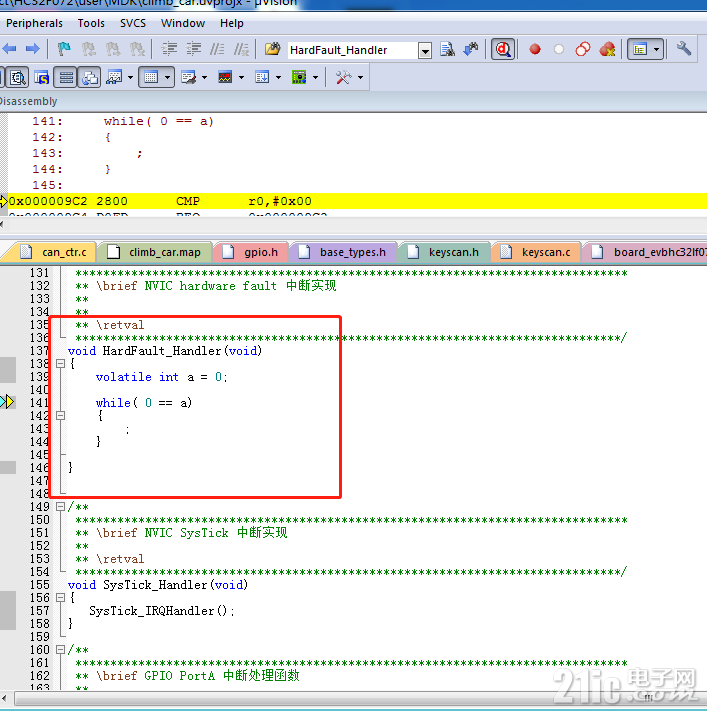The height and width of the screenshot is (711, 707).
Task: Open the HardFault_Handler find dropdown arrow
Action: [x=425, y=51]
